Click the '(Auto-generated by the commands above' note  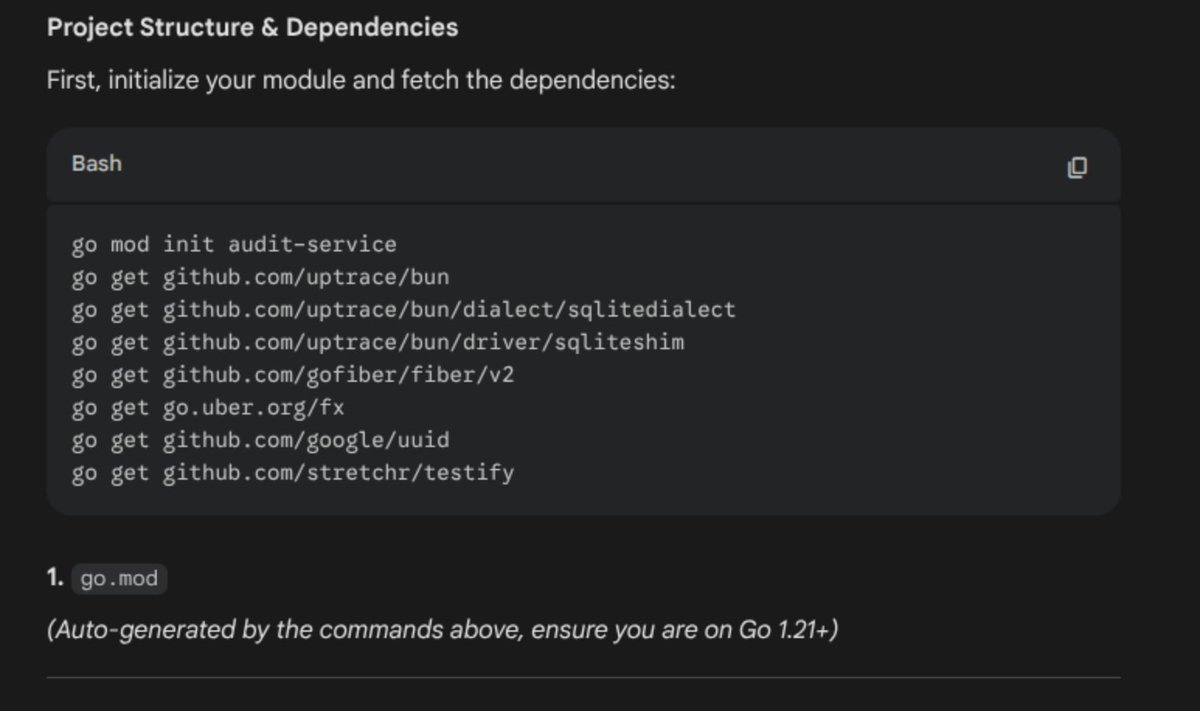(x=441, y=631)
